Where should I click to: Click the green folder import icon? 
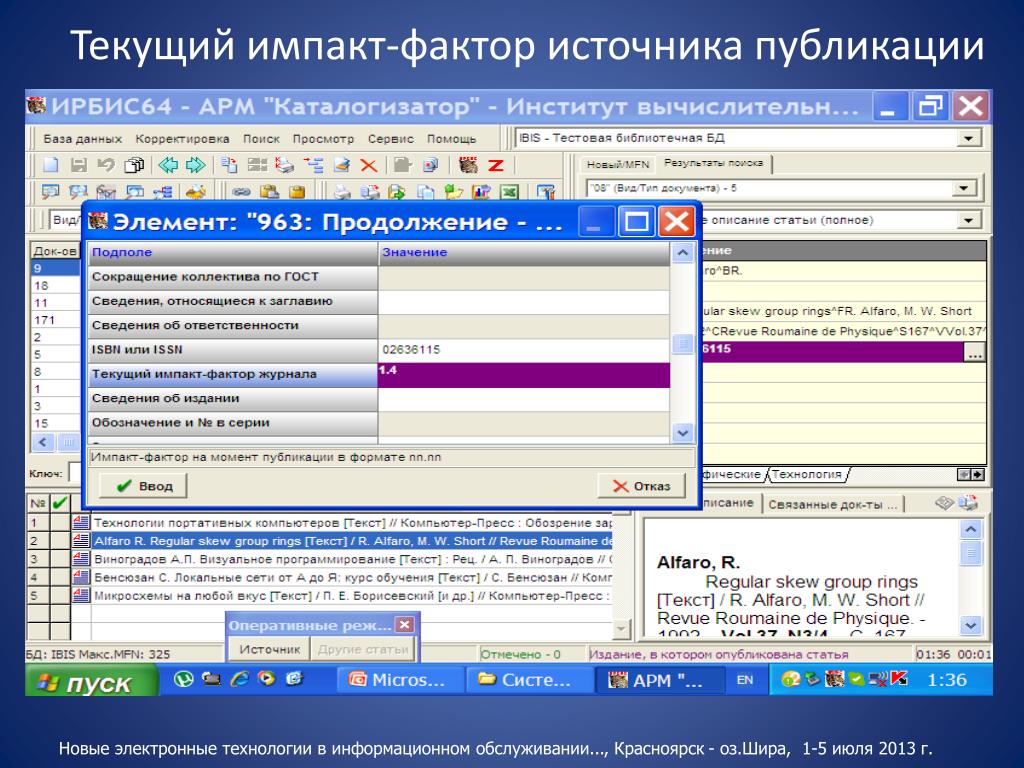(x=453, y=192)
